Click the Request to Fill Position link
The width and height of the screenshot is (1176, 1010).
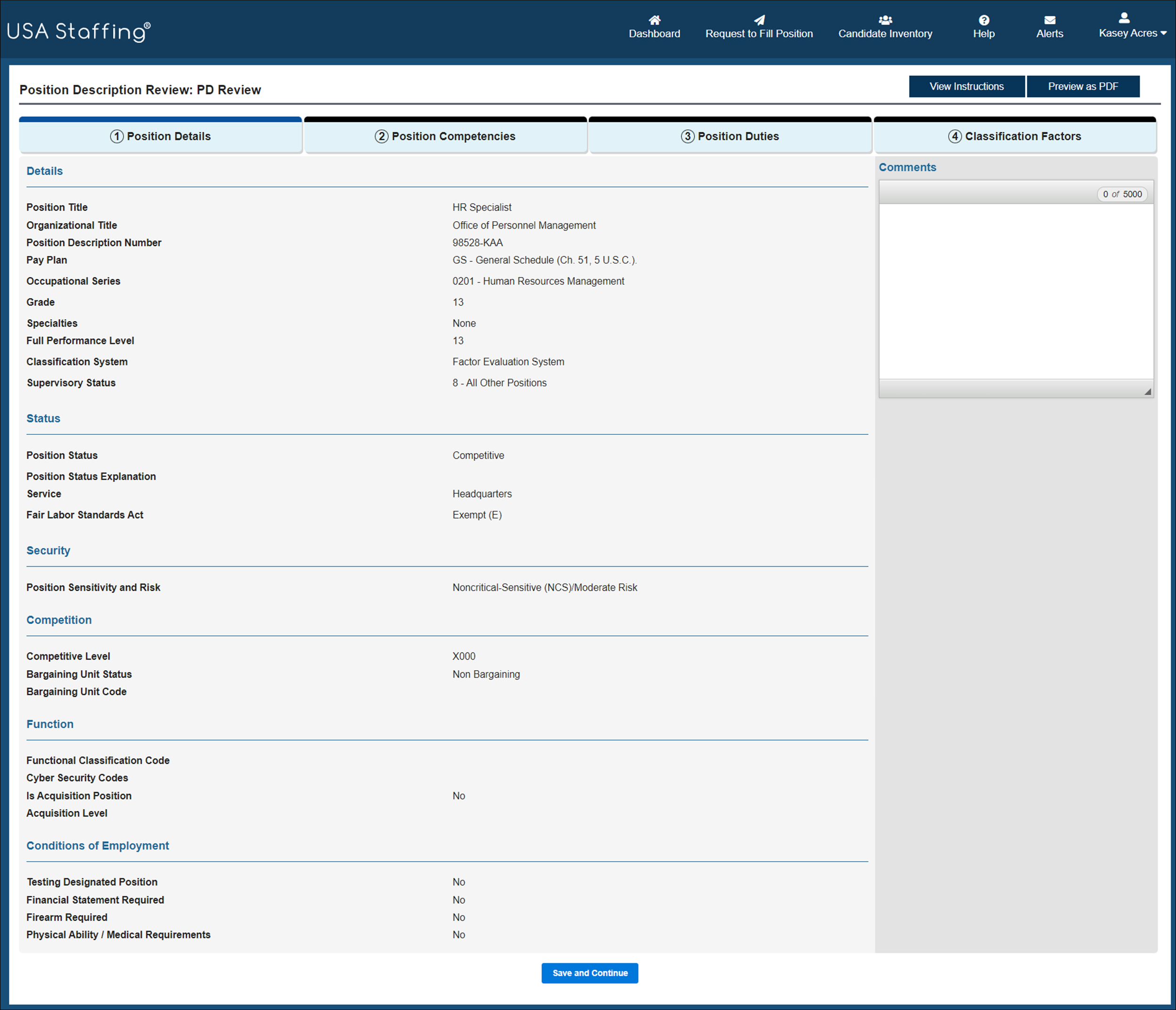coord(759,34)
